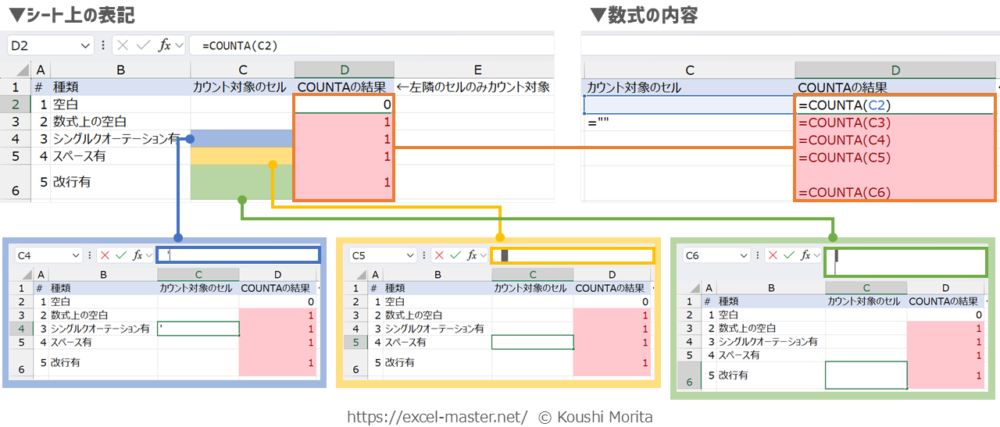The image size is (1000, 427).
Task: Click the red cancel X in the C6 formula bar
Action: point(773,256)
